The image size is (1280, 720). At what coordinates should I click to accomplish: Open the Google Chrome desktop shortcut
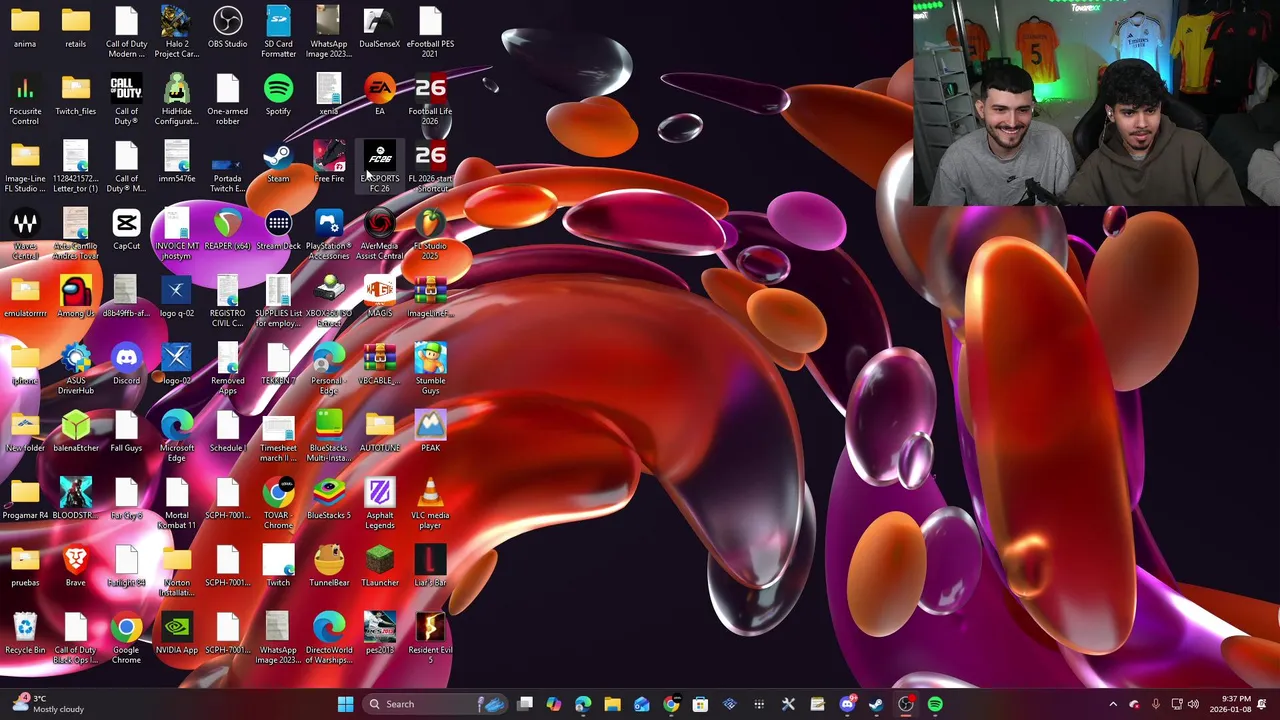126,638
